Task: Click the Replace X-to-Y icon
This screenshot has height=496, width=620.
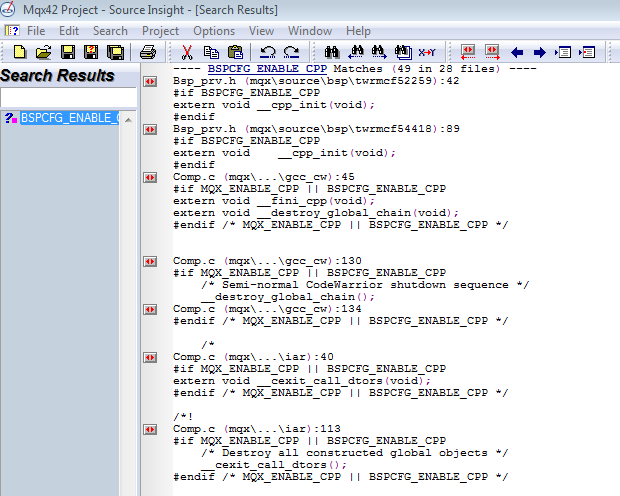Action: [x=427, y=52]
